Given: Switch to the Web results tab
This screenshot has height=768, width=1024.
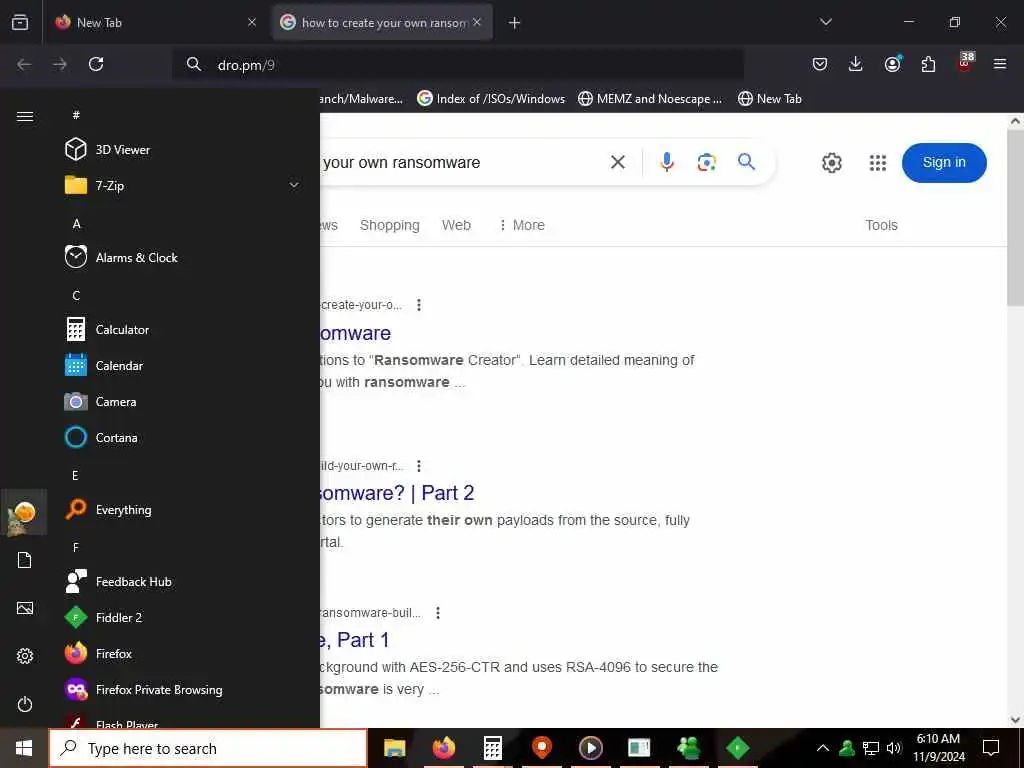Looking at the screenshot, I should click(456, 225).
